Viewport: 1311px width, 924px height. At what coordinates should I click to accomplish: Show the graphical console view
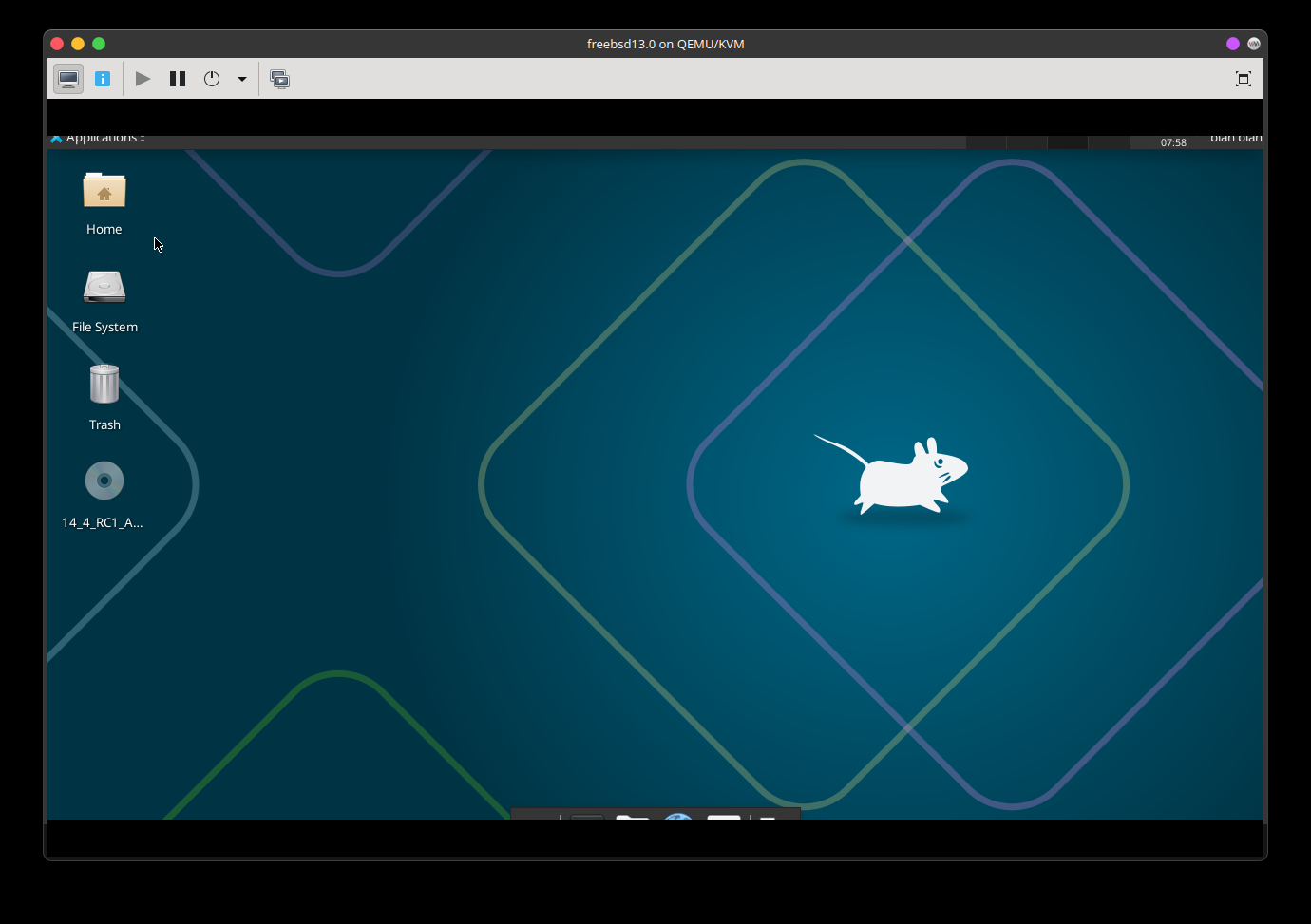[68, 79]
